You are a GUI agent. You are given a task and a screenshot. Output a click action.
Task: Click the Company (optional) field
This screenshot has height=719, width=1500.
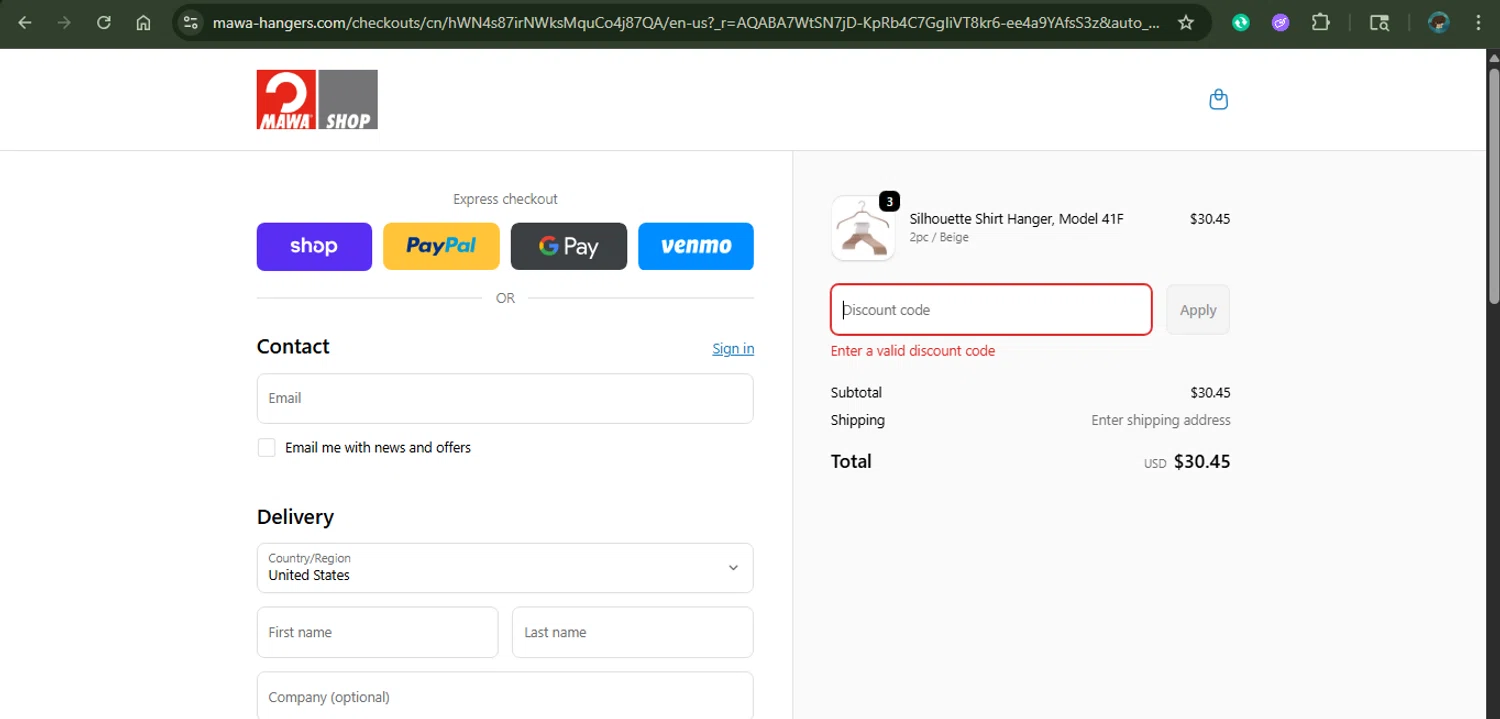505,696
